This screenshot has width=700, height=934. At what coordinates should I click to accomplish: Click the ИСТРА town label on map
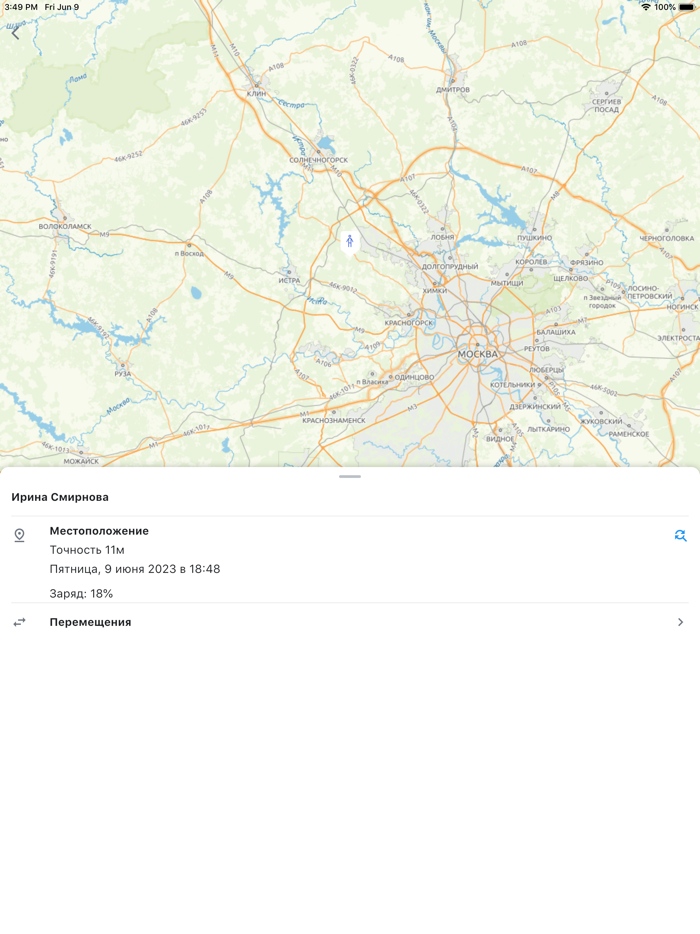tap(290, 281)
